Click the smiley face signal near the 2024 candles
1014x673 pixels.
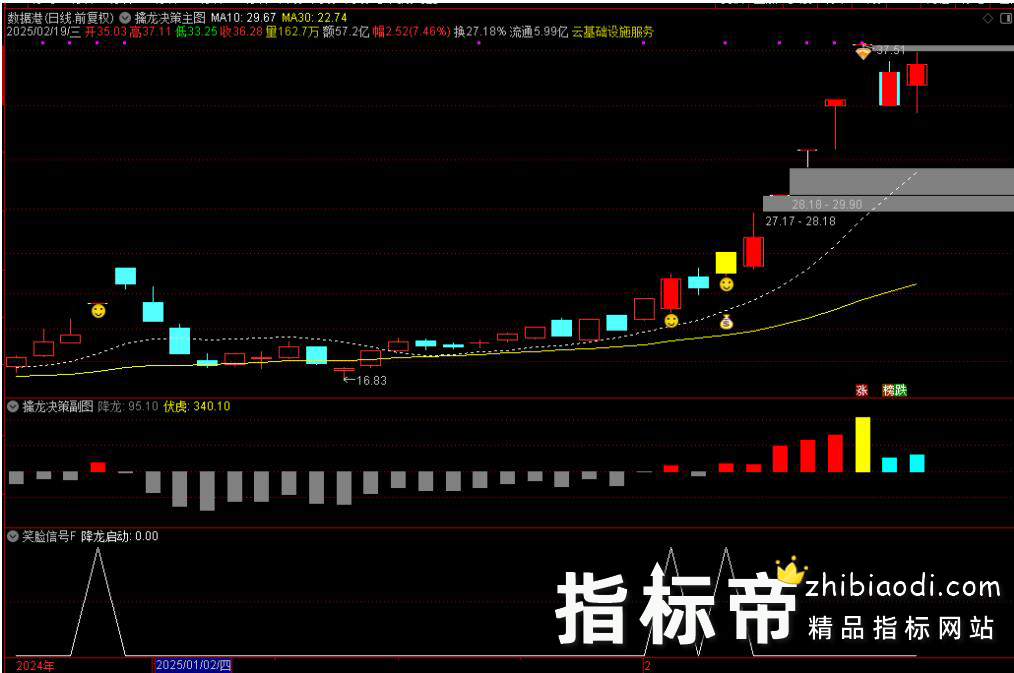point(98,311)
